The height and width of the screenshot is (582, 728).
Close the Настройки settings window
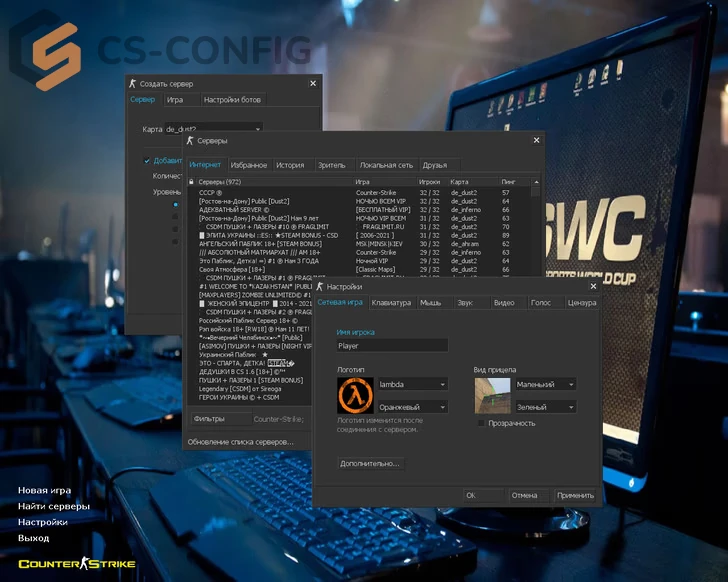coord(593,286)
